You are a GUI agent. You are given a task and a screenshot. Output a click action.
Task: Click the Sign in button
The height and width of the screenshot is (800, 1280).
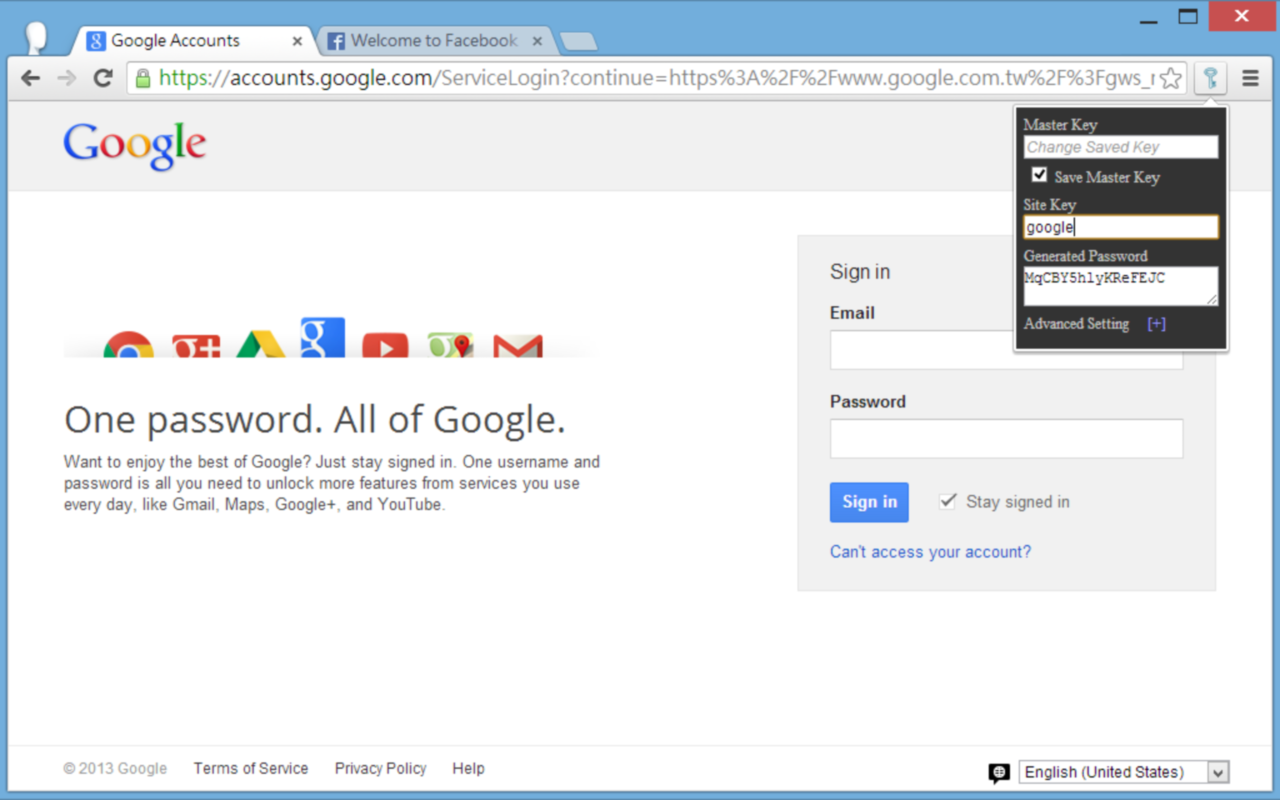click(x=868, y=502)
